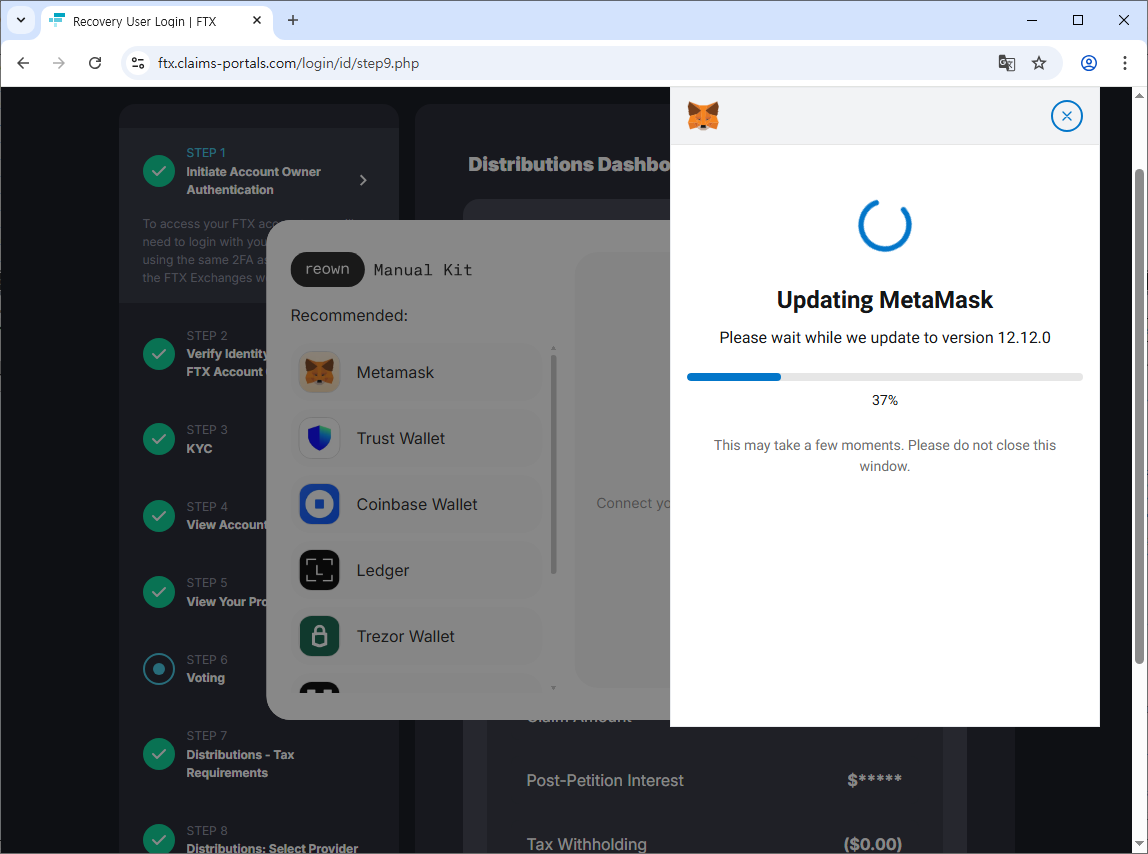Click the 37% progress label

click(884, 400)
